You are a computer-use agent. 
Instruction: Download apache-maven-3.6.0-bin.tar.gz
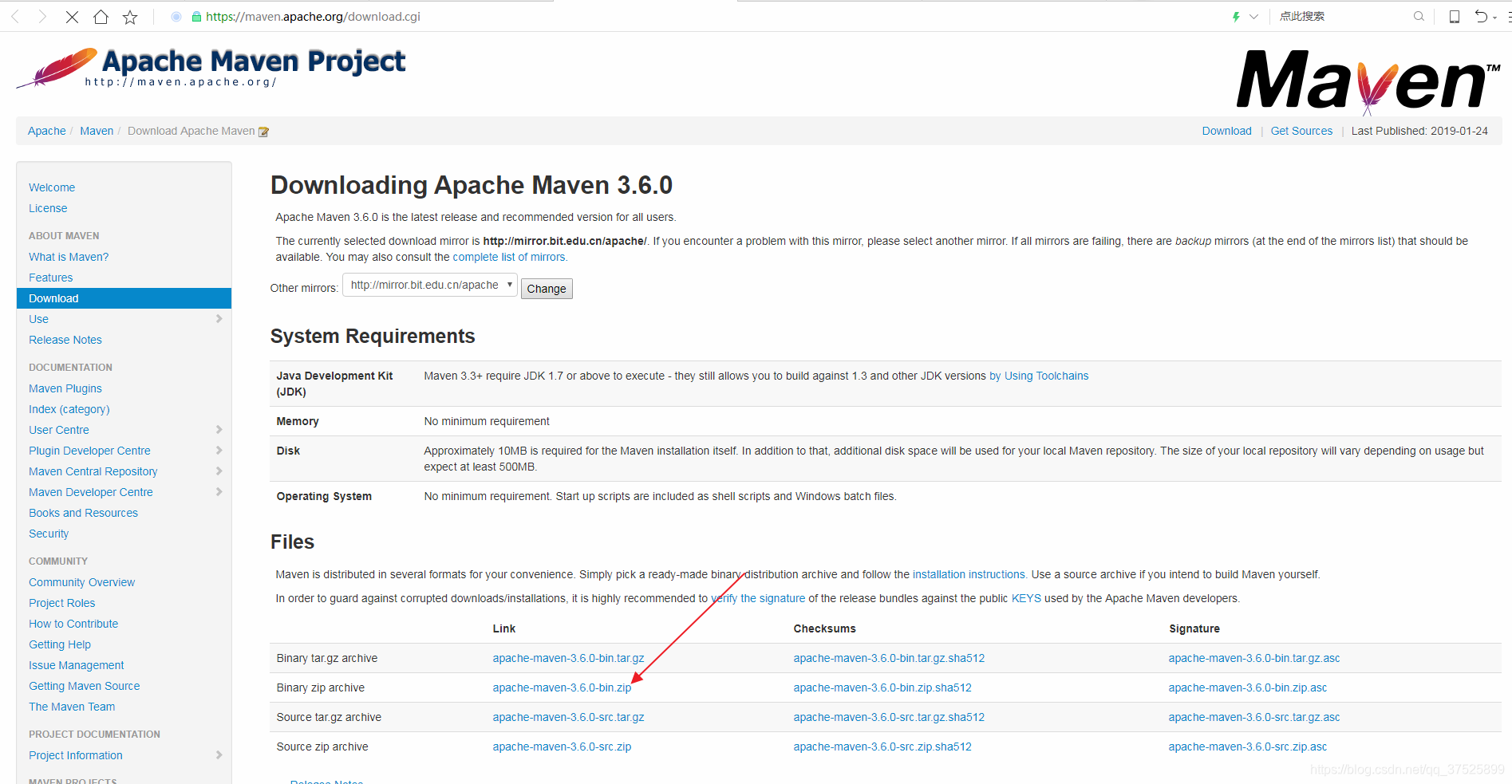pos(568,658)
